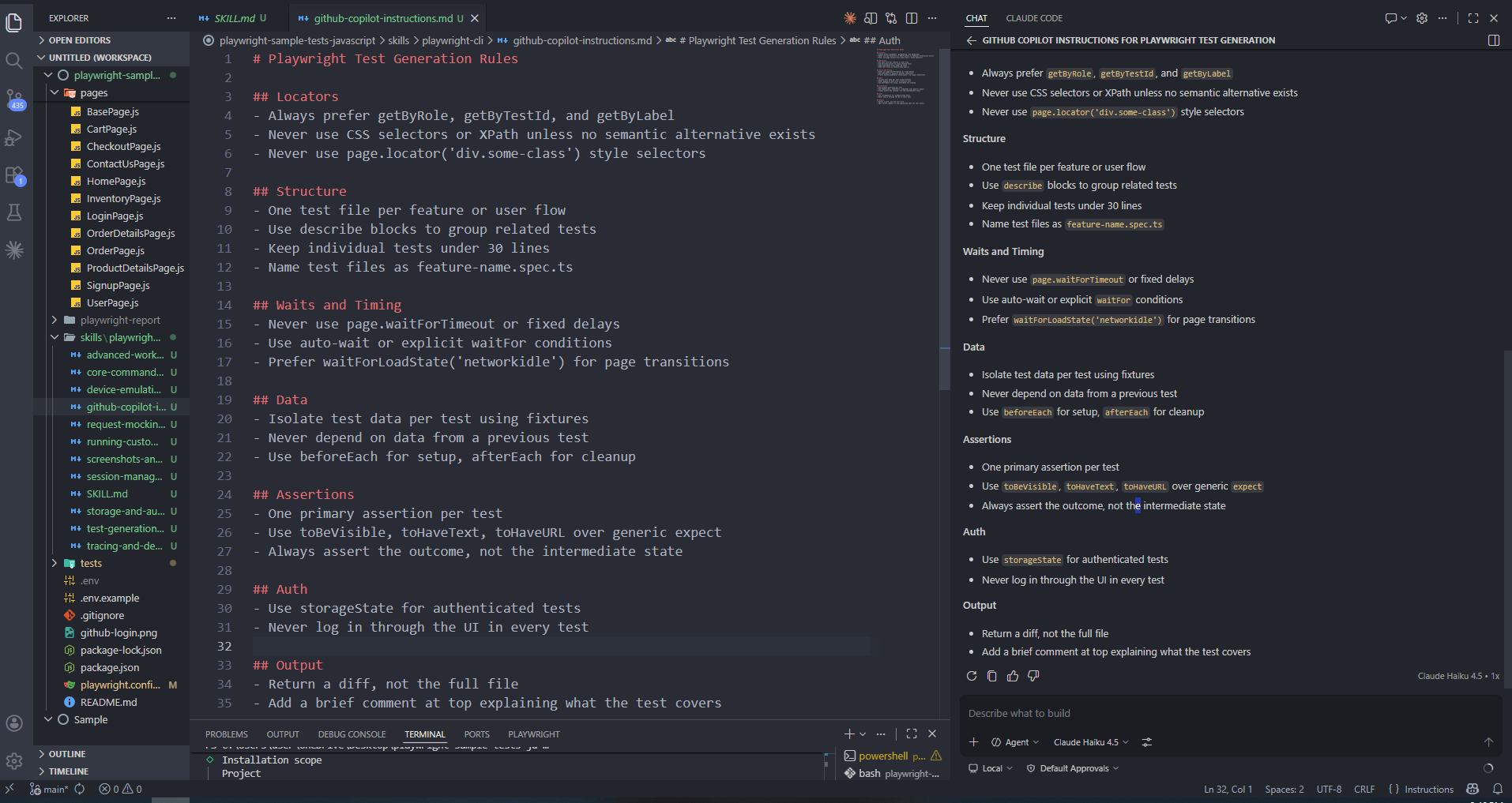The width and height of the screenshot is (1512, 803).
Task: Open the Source Control view
Action: coord(14,99)
